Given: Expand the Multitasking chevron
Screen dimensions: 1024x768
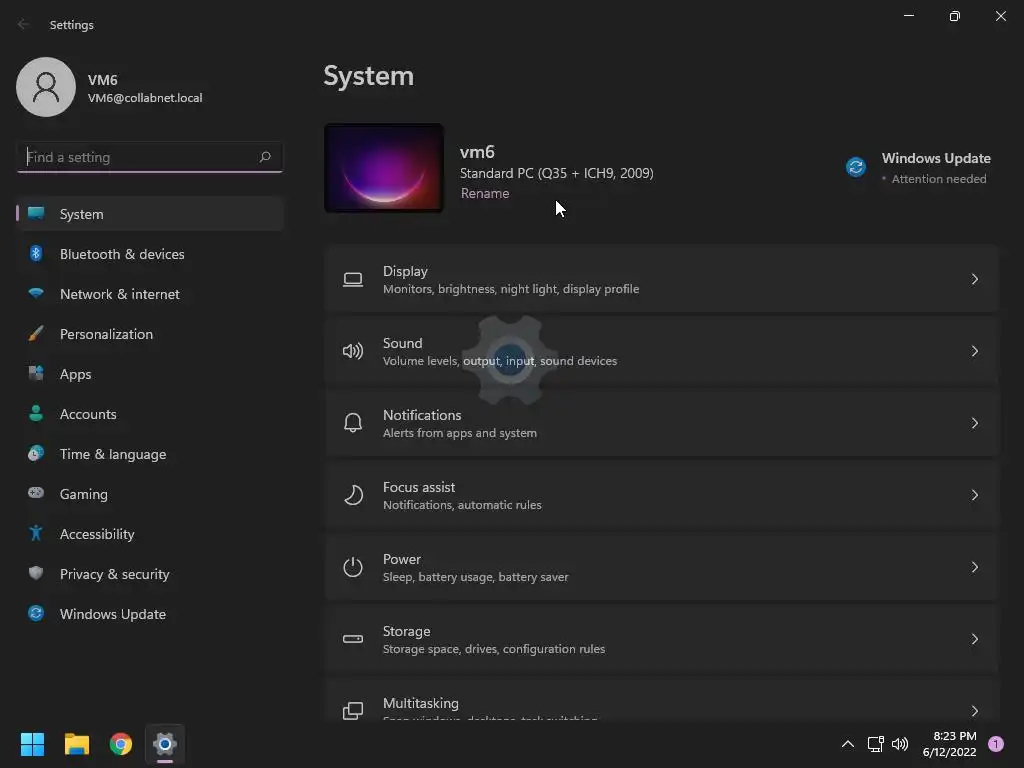Looking at the screenshot, I should pyautogui.click(x=974, y=711).
